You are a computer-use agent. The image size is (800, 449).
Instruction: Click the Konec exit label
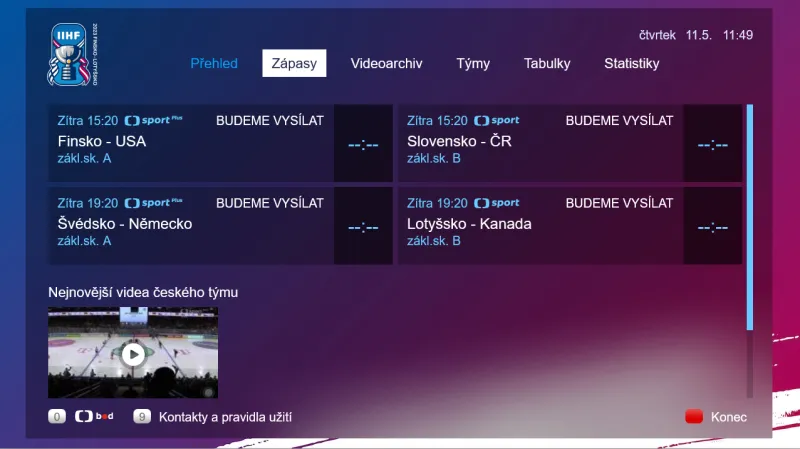[x=729, y=417]
